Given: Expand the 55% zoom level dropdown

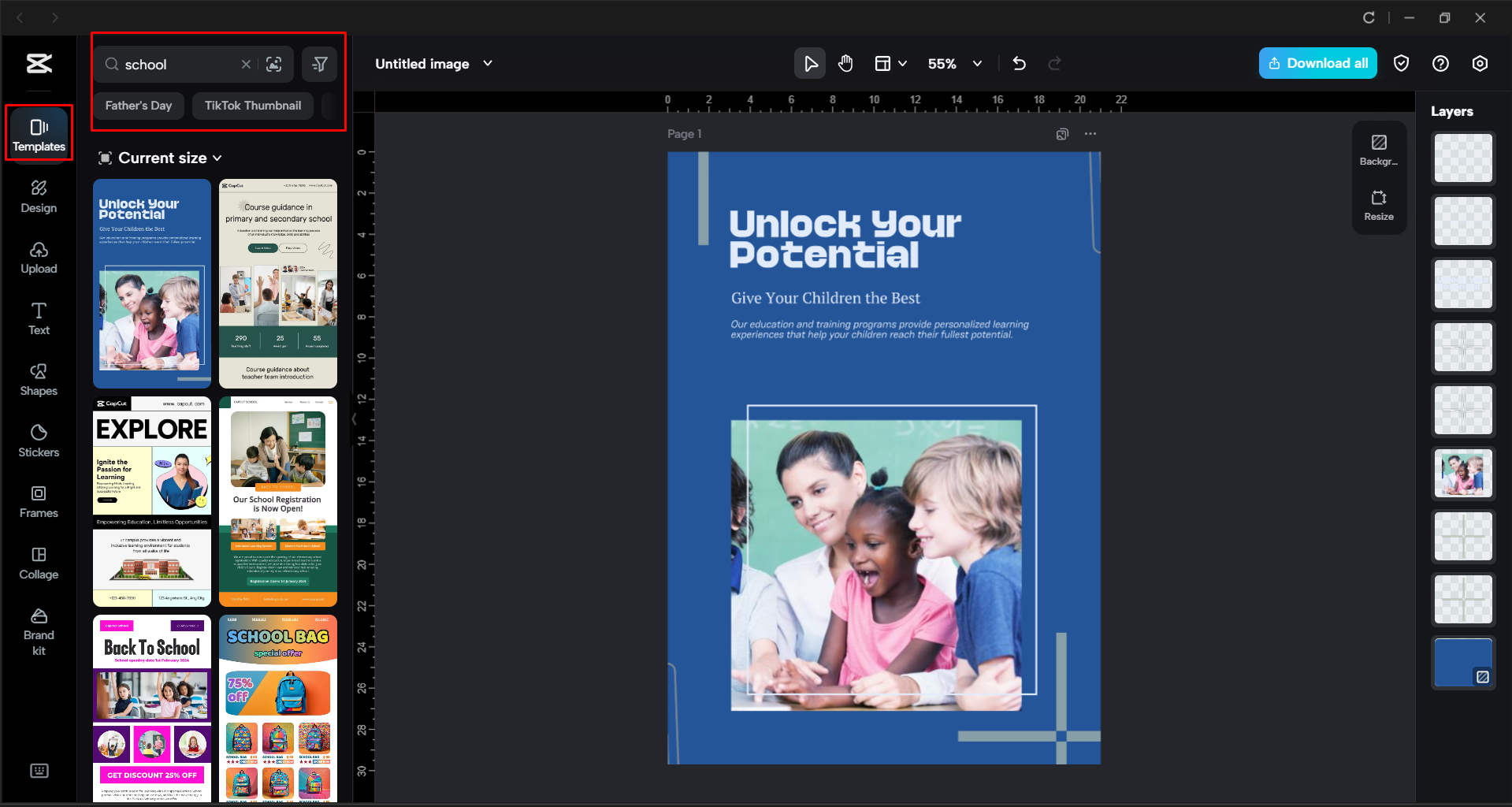Looking at the screenshot, I should (x=977, y=63).
